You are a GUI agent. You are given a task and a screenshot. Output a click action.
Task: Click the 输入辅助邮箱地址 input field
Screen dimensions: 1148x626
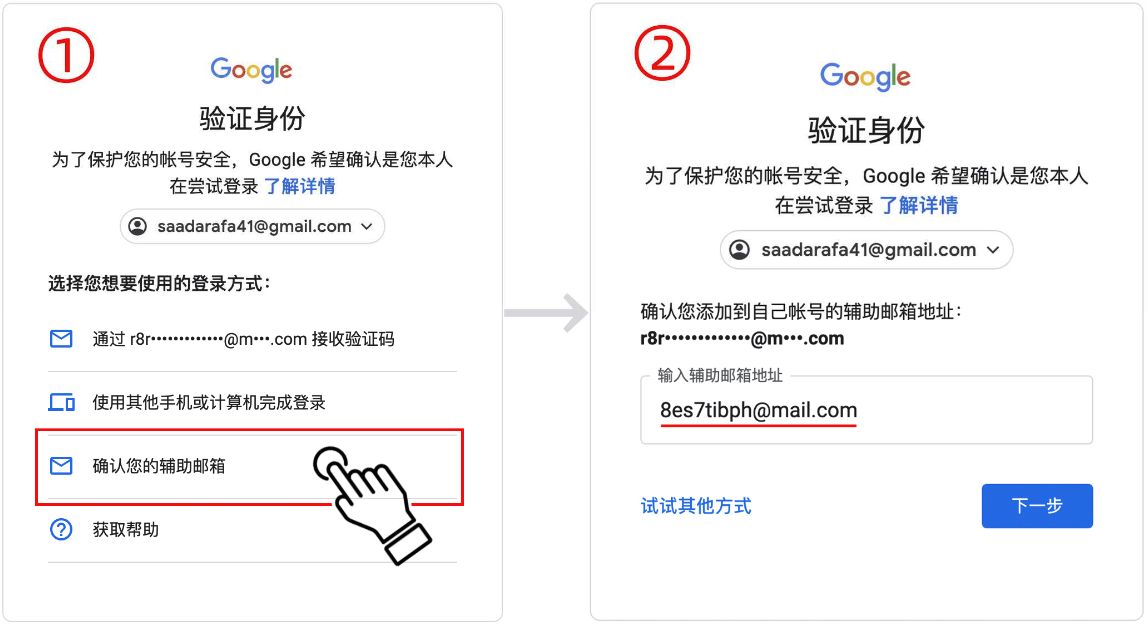point(866,410)
